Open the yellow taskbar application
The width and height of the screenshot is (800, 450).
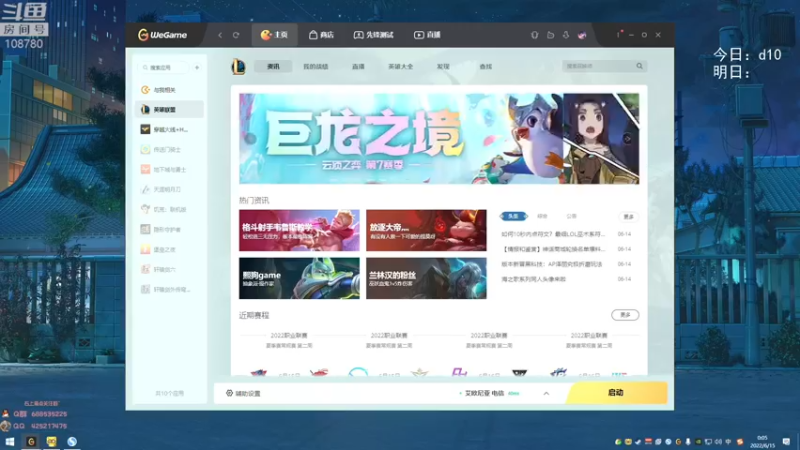[x=52, y=442]
